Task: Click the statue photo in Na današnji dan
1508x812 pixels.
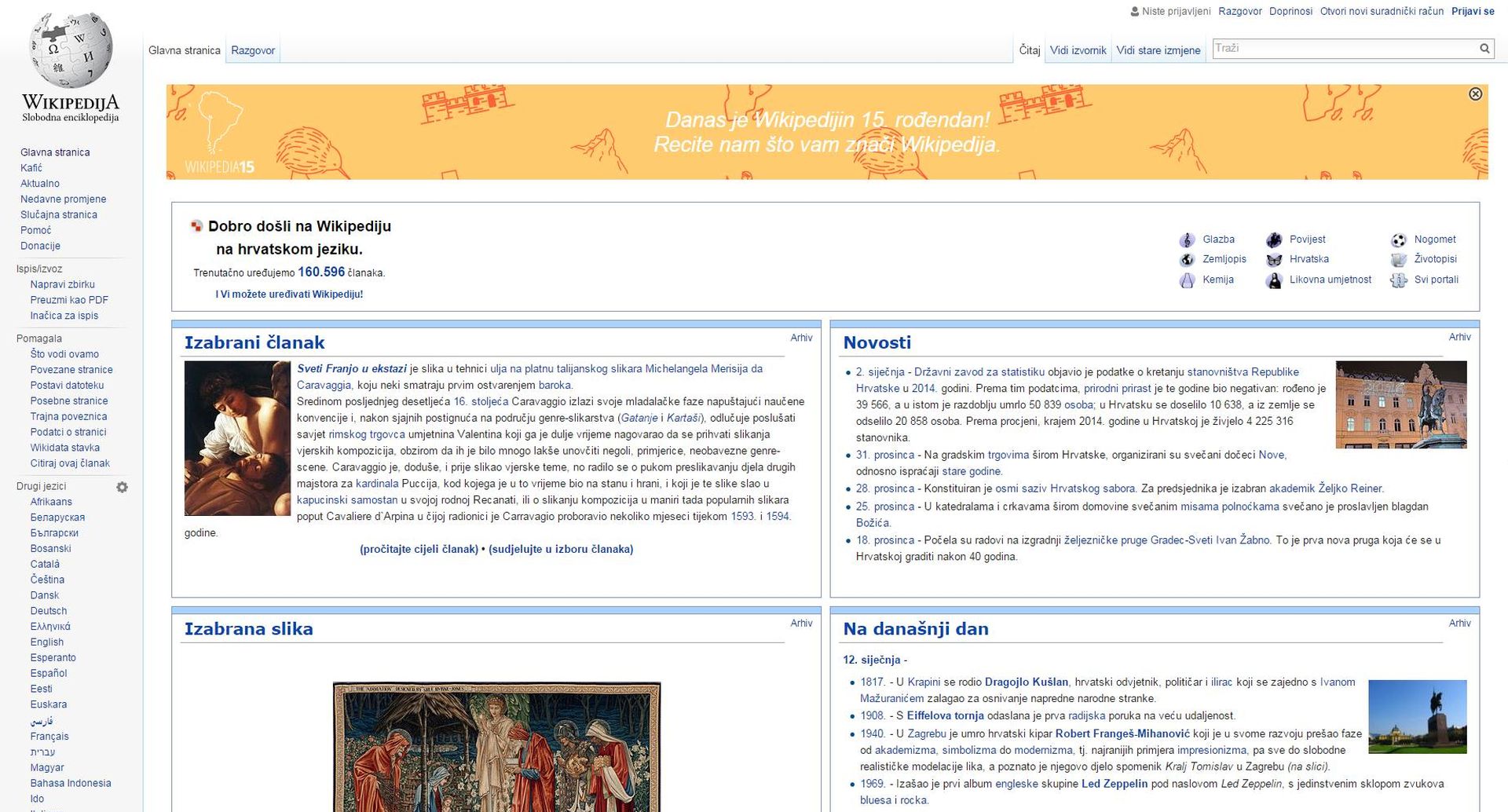Action: point(1417,717)
